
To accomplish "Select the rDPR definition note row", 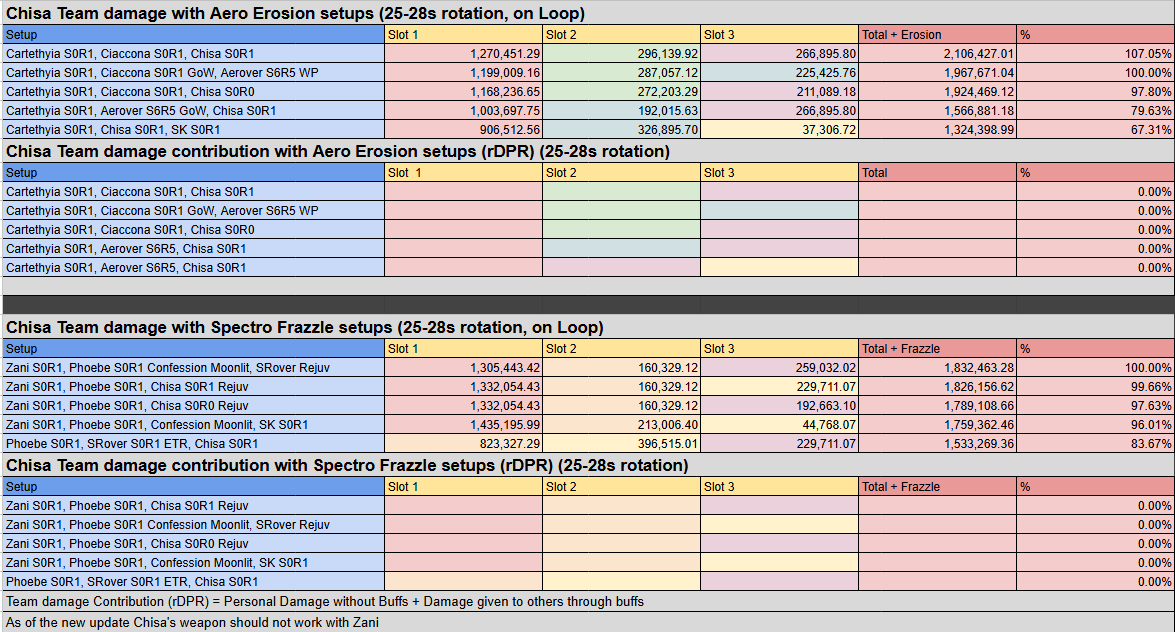I will 588,601.
